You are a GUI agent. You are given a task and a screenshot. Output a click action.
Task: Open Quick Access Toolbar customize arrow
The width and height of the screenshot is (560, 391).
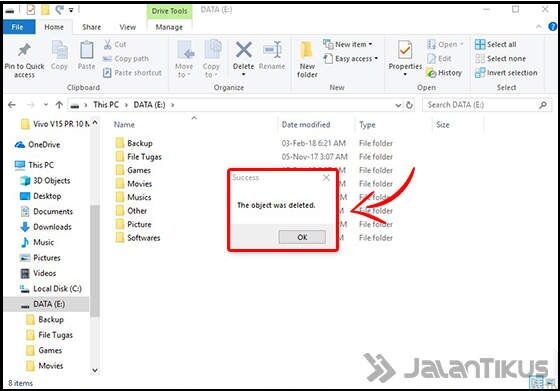(x=71, y=10)
